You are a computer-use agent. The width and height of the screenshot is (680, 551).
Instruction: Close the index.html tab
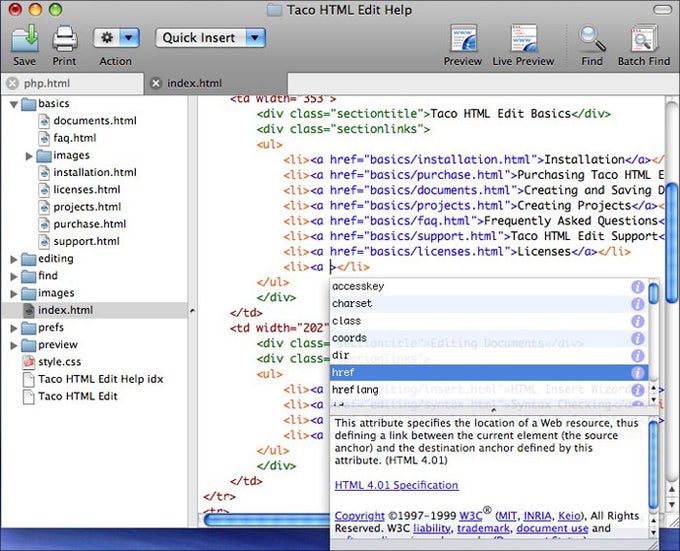click(156, 83)
